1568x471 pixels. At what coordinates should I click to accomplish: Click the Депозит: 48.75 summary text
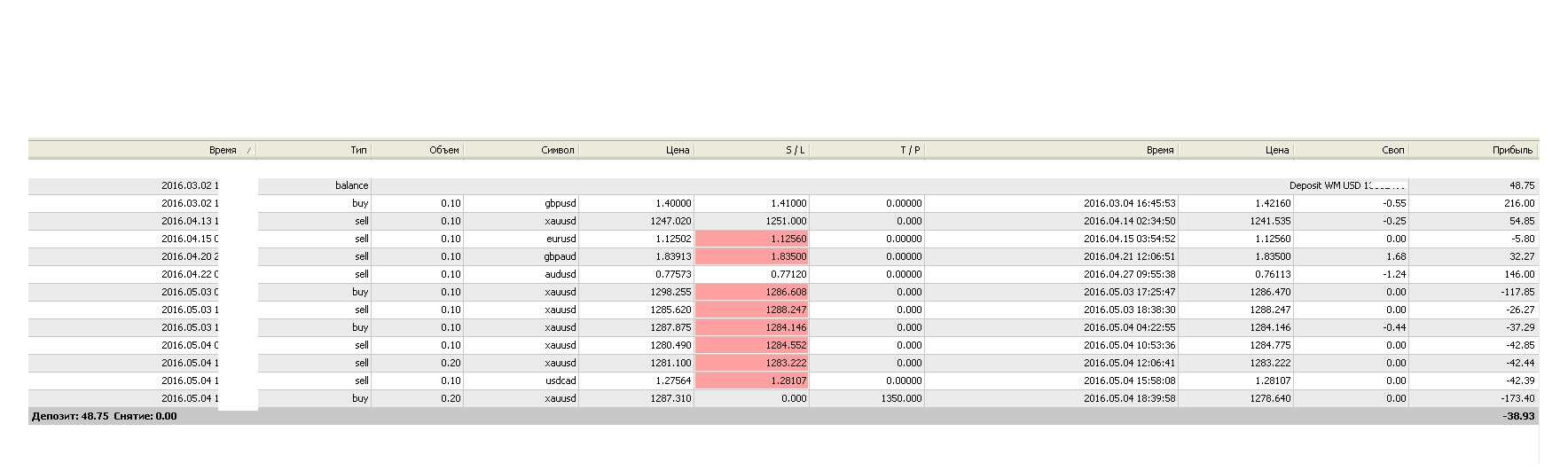[70, 416]
